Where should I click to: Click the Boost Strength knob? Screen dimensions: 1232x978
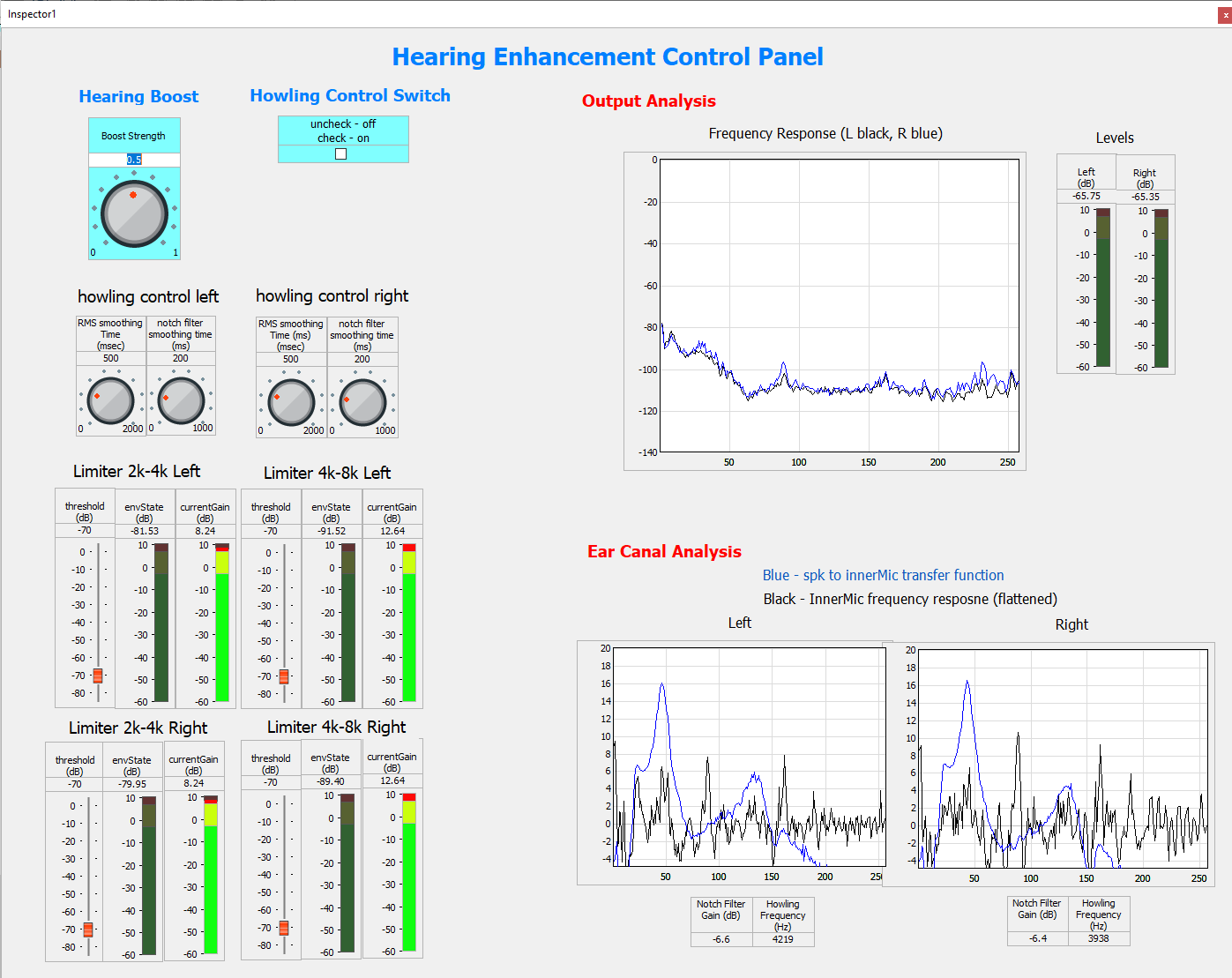click(x=134, y=214)
